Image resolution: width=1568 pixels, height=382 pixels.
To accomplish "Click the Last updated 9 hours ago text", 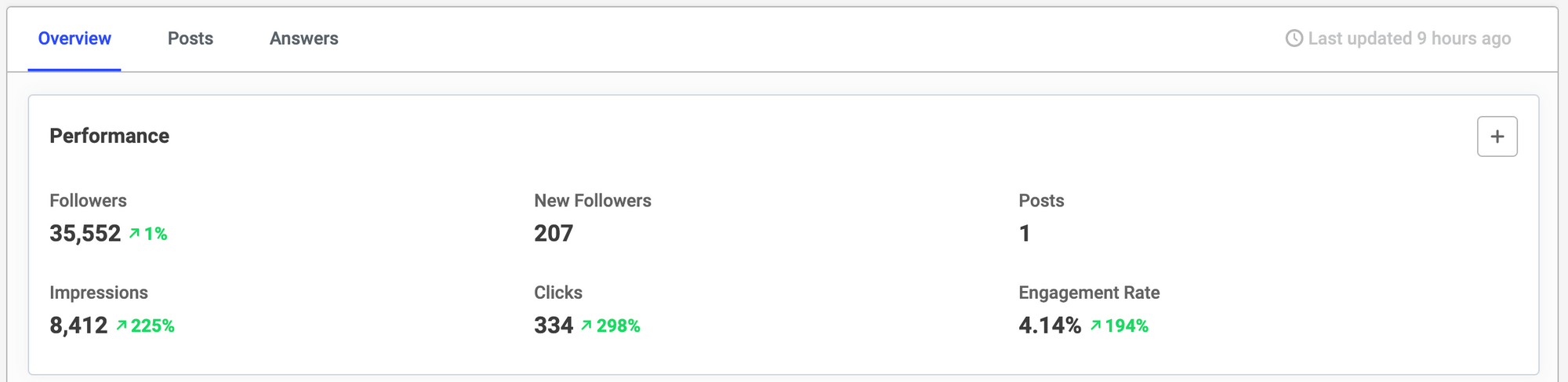I will pyautogui.click(x=1409, y=38).
